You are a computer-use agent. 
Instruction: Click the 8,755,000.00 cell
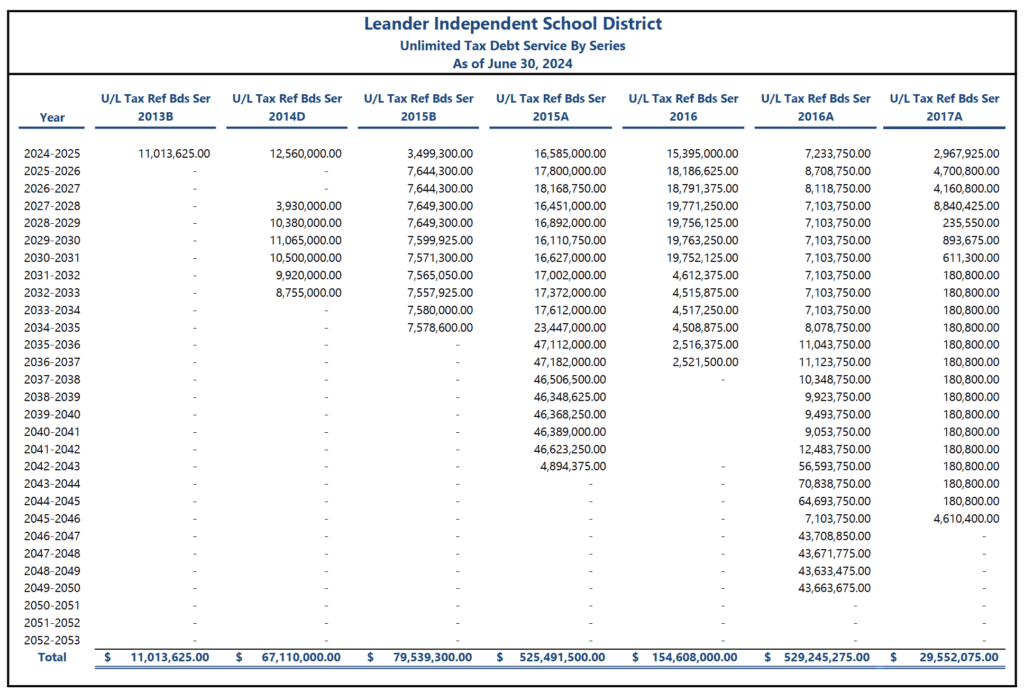click(x=309, y=293)
